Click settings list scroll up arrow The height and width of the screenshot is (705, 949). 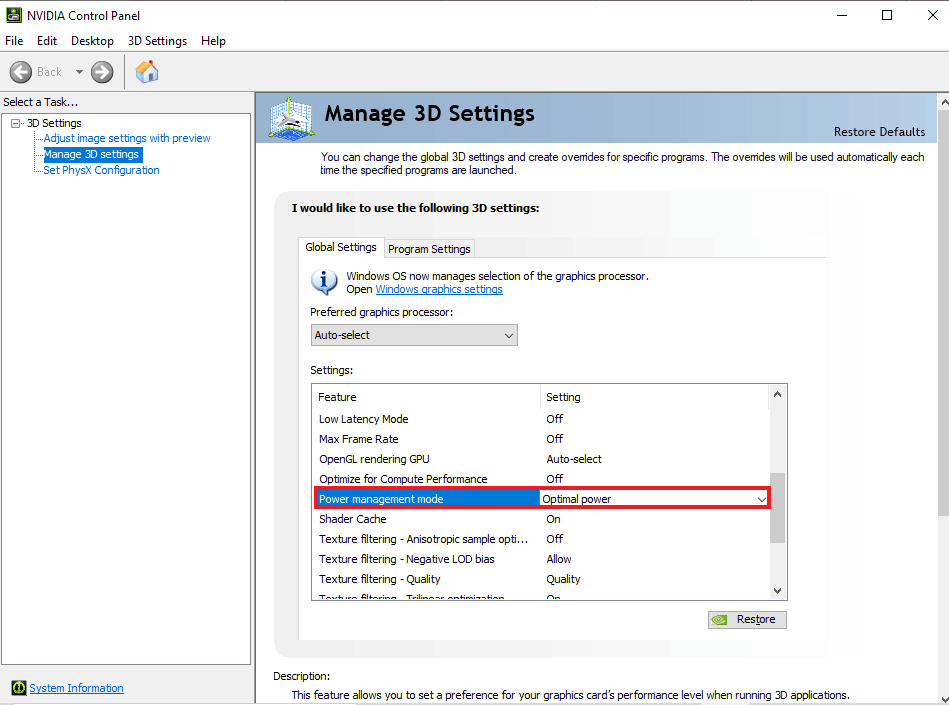coord(778,395)
